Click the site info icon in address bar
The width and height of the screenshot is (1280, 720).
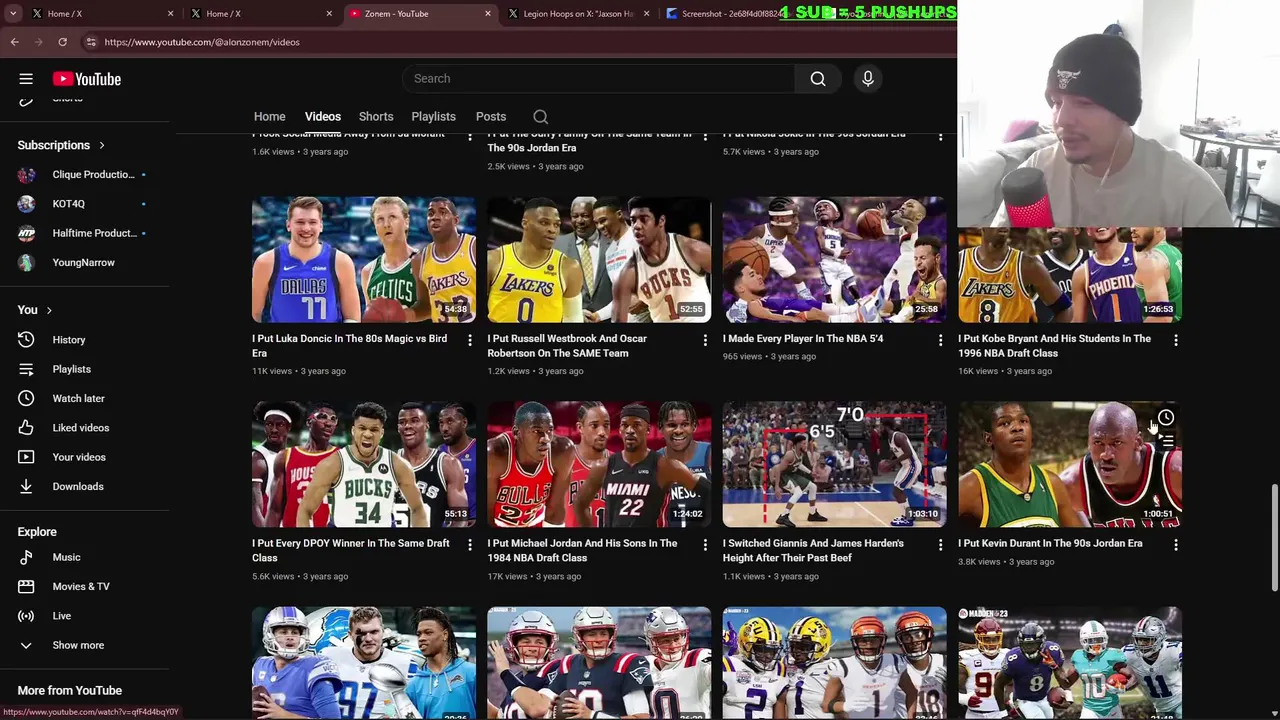[91, 42]
